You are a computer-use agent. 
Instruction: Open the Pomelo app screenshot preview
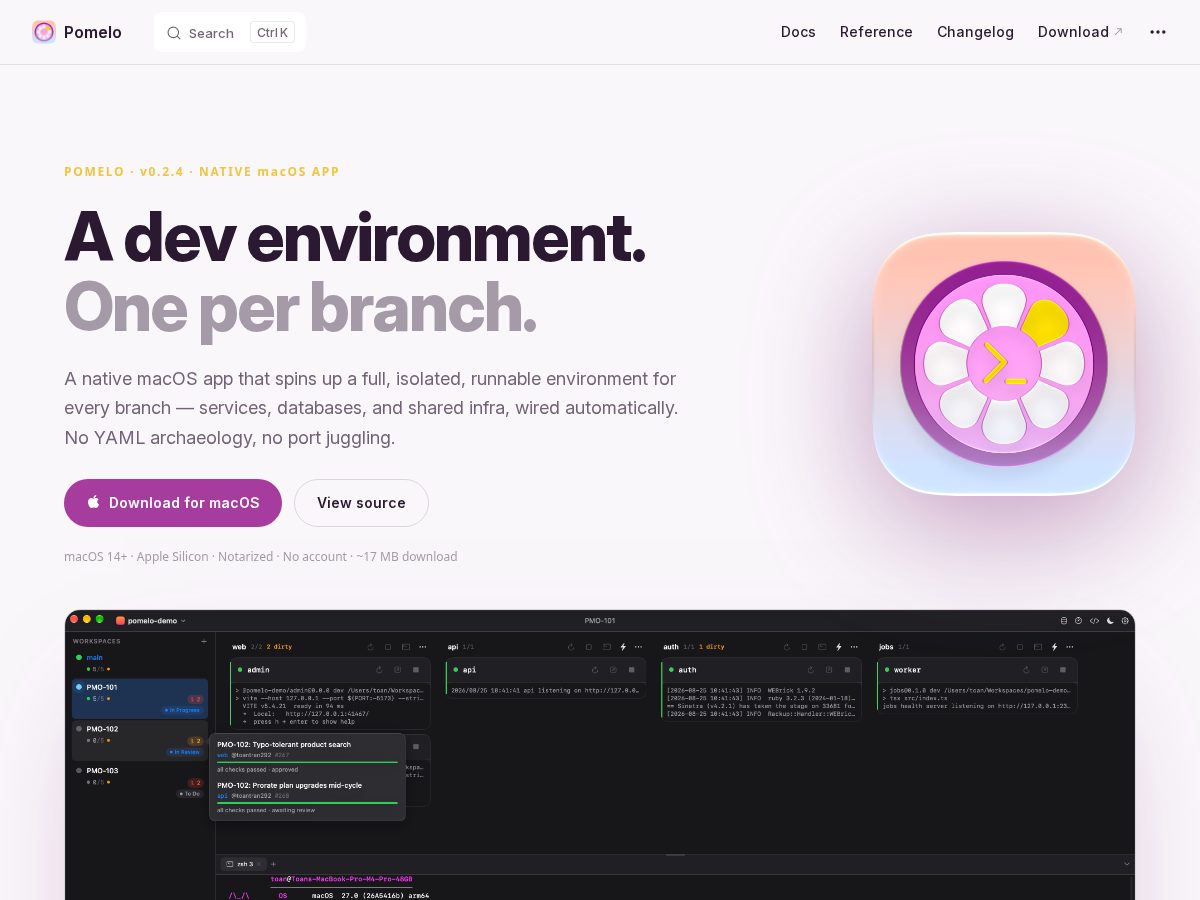600,755
